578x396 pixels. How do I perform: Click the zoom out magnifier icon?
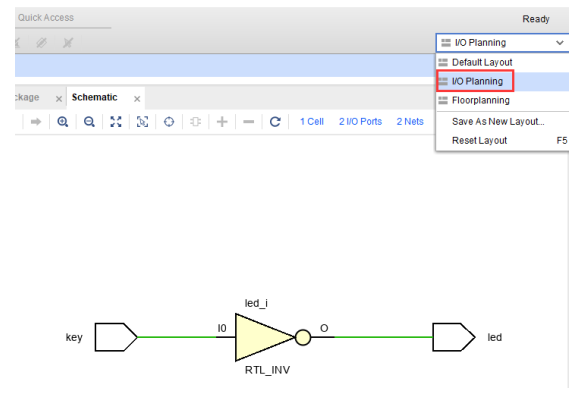click(89, 122)
